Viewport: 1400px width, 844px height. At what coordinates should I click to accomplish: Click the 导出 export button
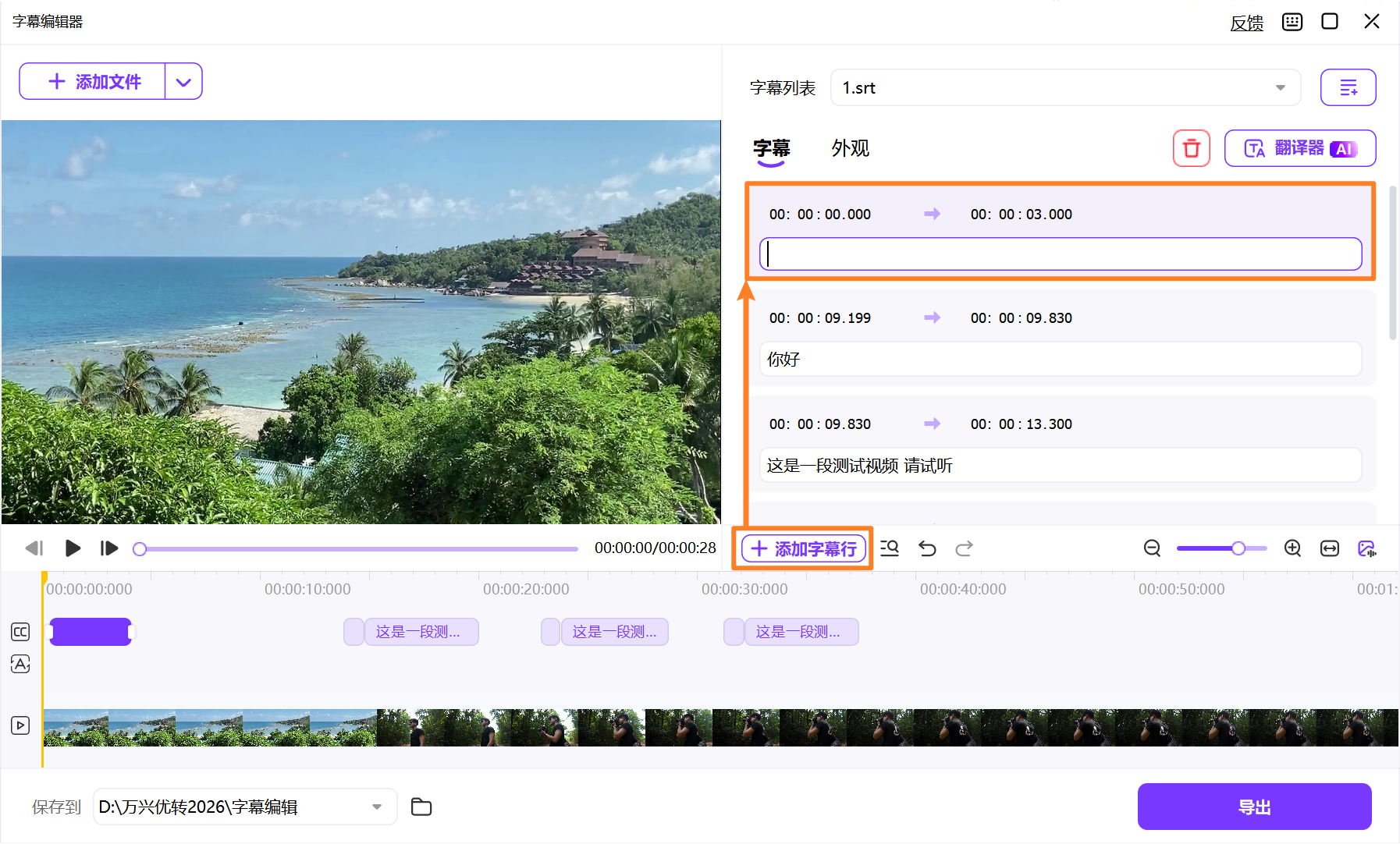[1254, 807]
